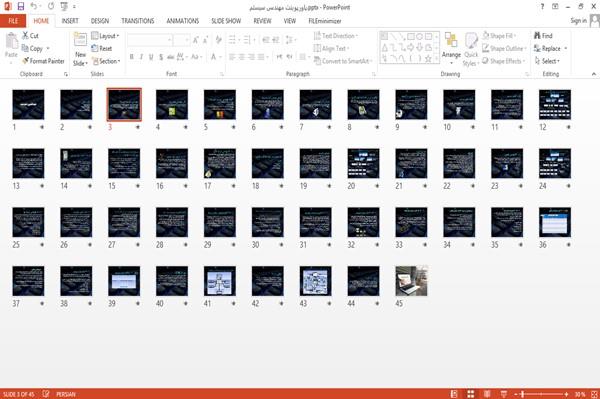Open the REVIEW tab
The width and height of the screenshot is (600, 399).
[x=262, y=21]
